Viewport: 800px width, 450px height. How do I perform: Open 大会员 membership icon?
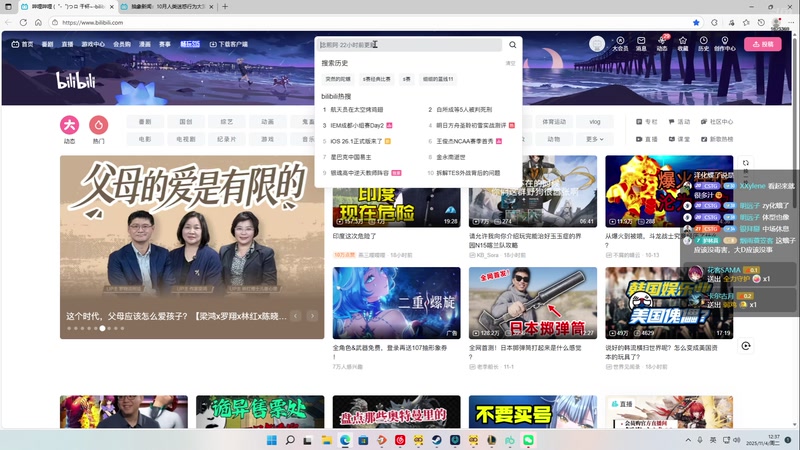pos(620,44)
